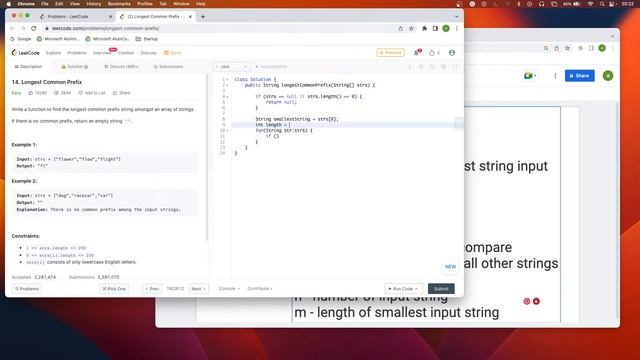Toggle editor fullscreen icon

[x=455, y=67]
